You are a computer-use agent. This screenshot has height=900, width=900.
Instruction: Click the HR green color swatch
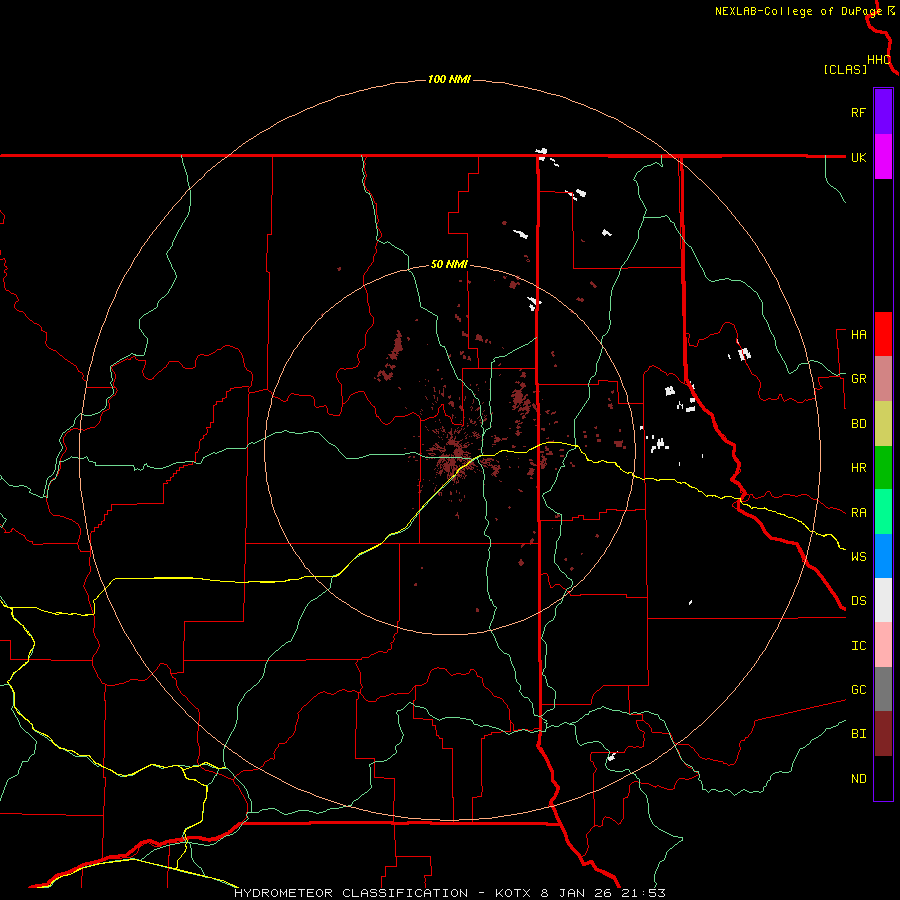click(x=883, y=468)
